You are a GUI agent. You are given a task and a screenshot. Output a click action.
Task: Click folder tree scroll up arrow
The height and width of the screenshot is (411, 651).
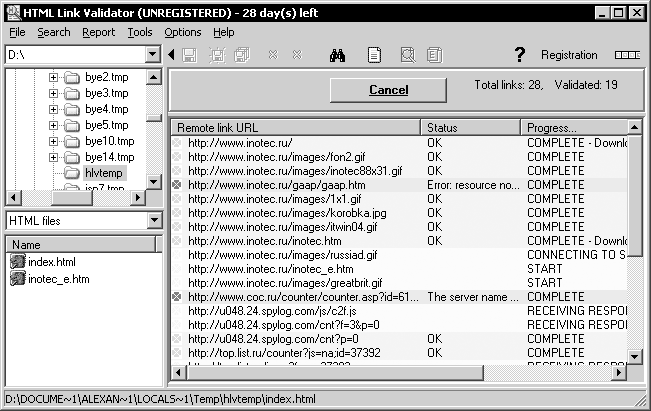pyautogui.click(x=154, y=77)
